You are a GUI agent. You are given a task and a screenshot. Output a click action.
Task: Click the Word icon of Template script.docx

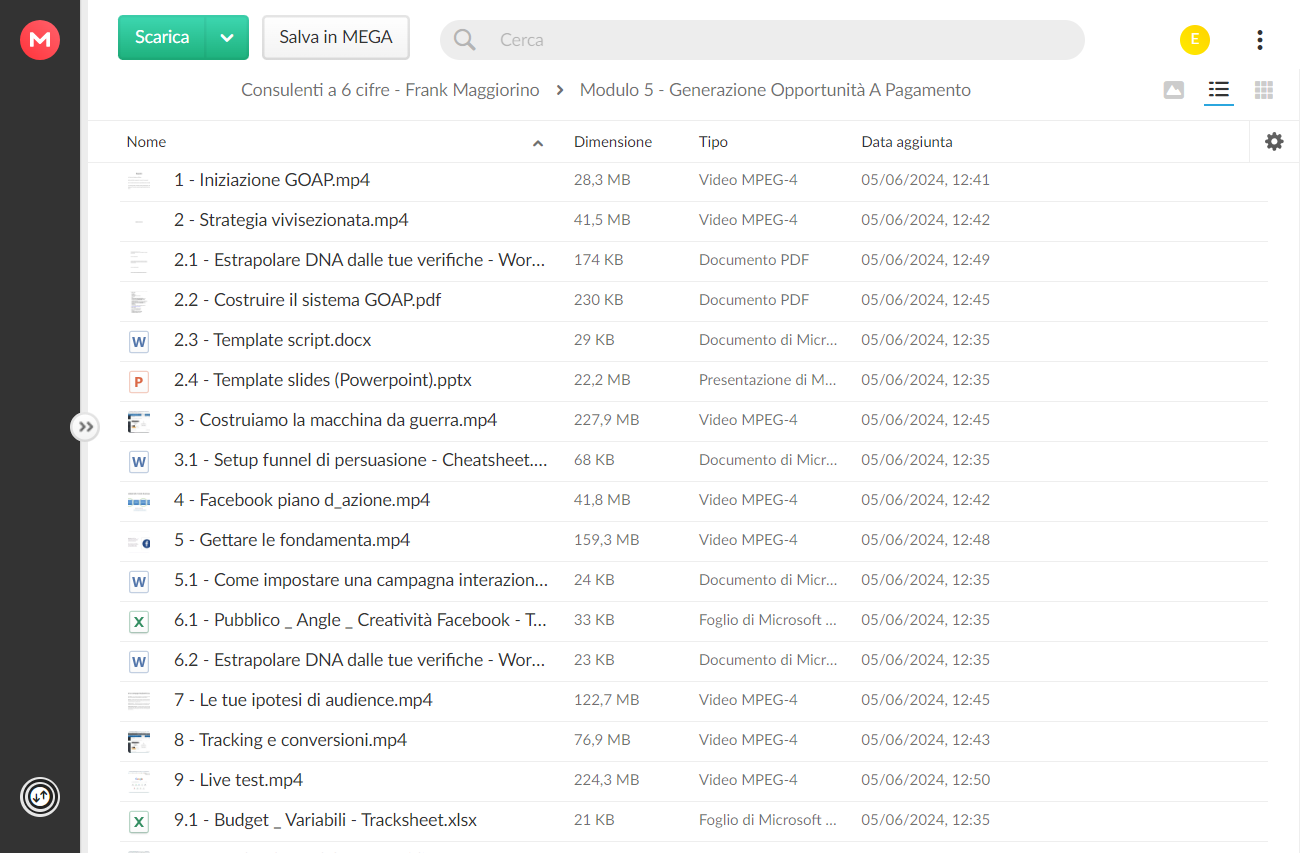(139, 341)
